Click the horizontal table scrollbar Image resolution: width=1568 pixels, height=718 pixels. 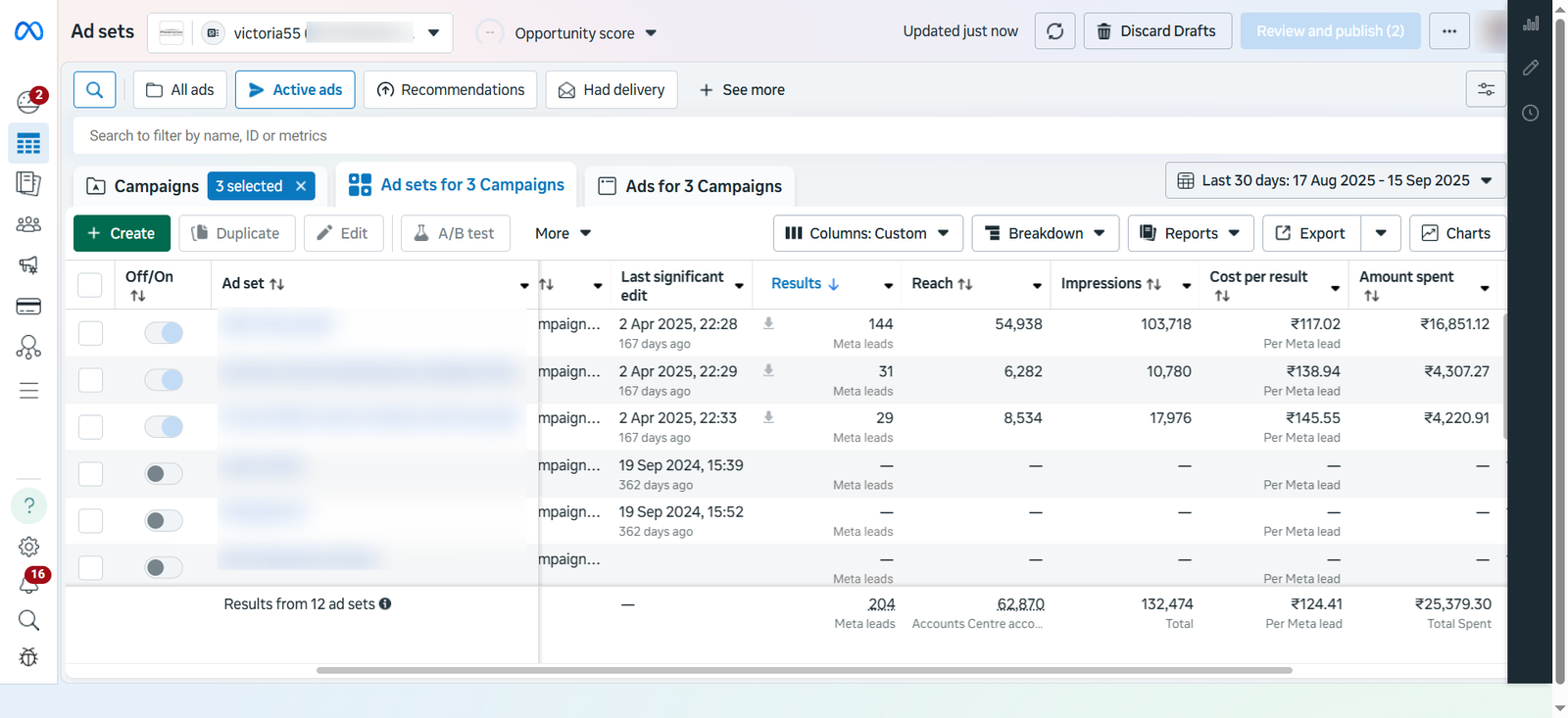tap(804, 671)
